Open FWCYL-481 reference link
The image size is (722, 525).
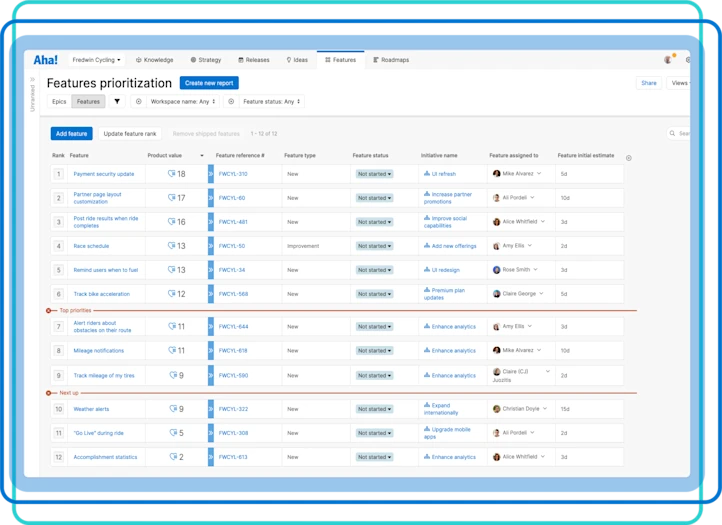(233, 222)
